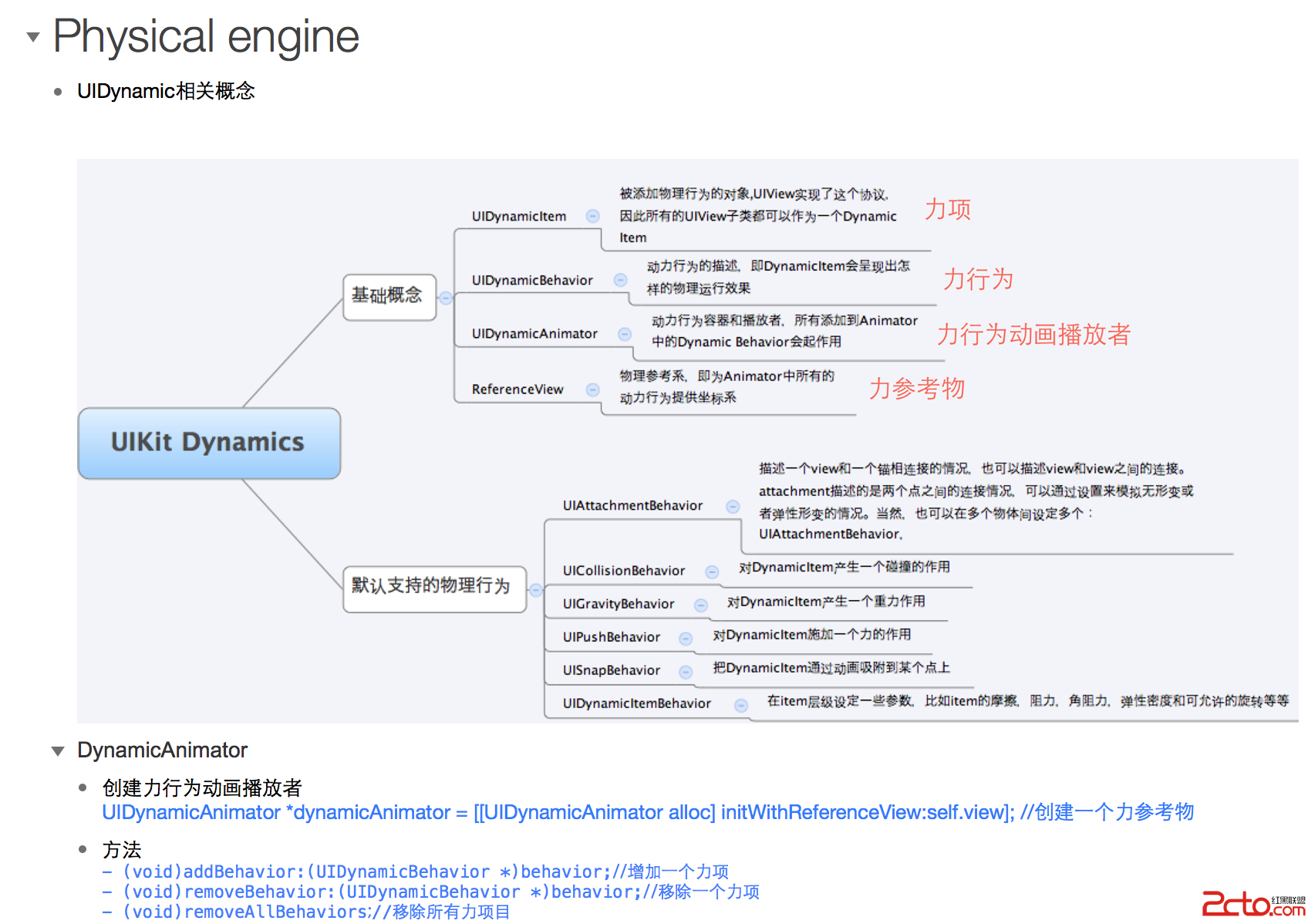Screen dimensions: 1308x924
Task: Click the UIPushBehavior node label
Action: pos(611,637)
